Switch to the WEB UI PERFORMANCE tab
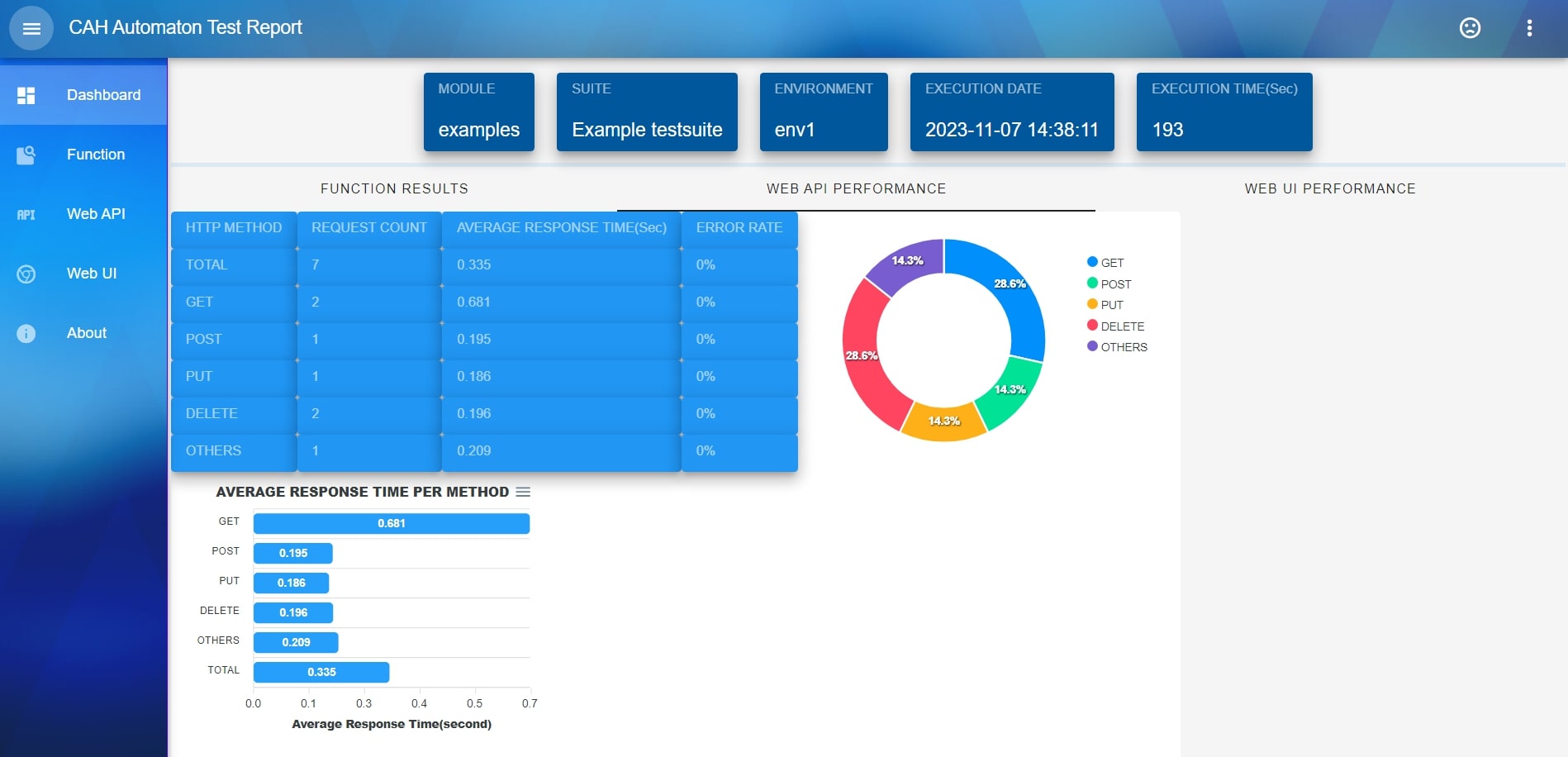The height and width of the screenshot is (757, 1568). tap(1330, 188)
